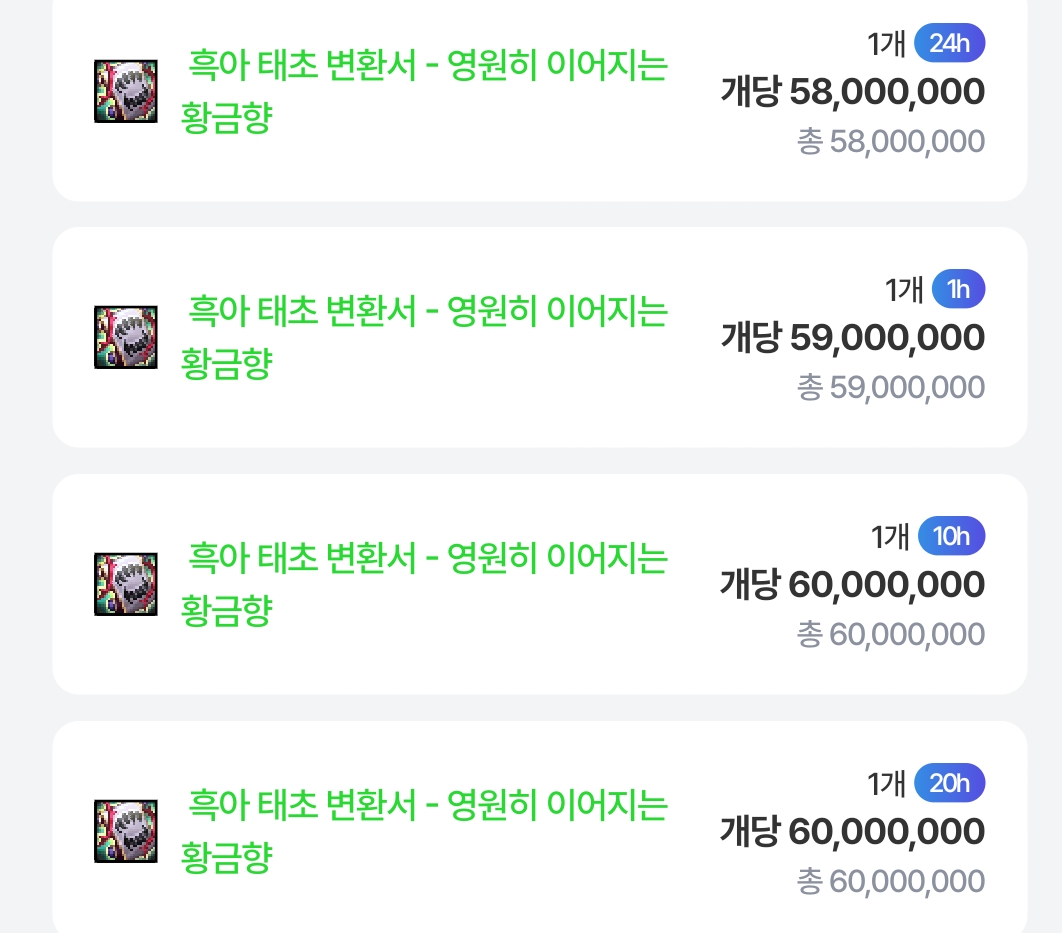Click the 총 58,000,000 total price
The width and height of the screenshot is (1062, 933).
(x=890, y=141)
